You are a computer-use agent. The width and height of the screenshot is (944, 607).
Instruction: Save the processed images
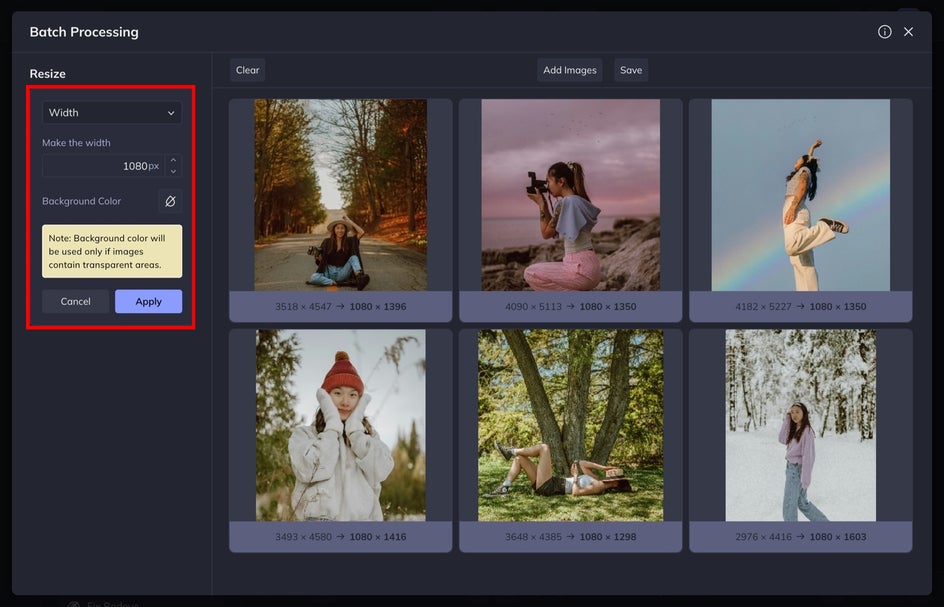pos(631,70)
